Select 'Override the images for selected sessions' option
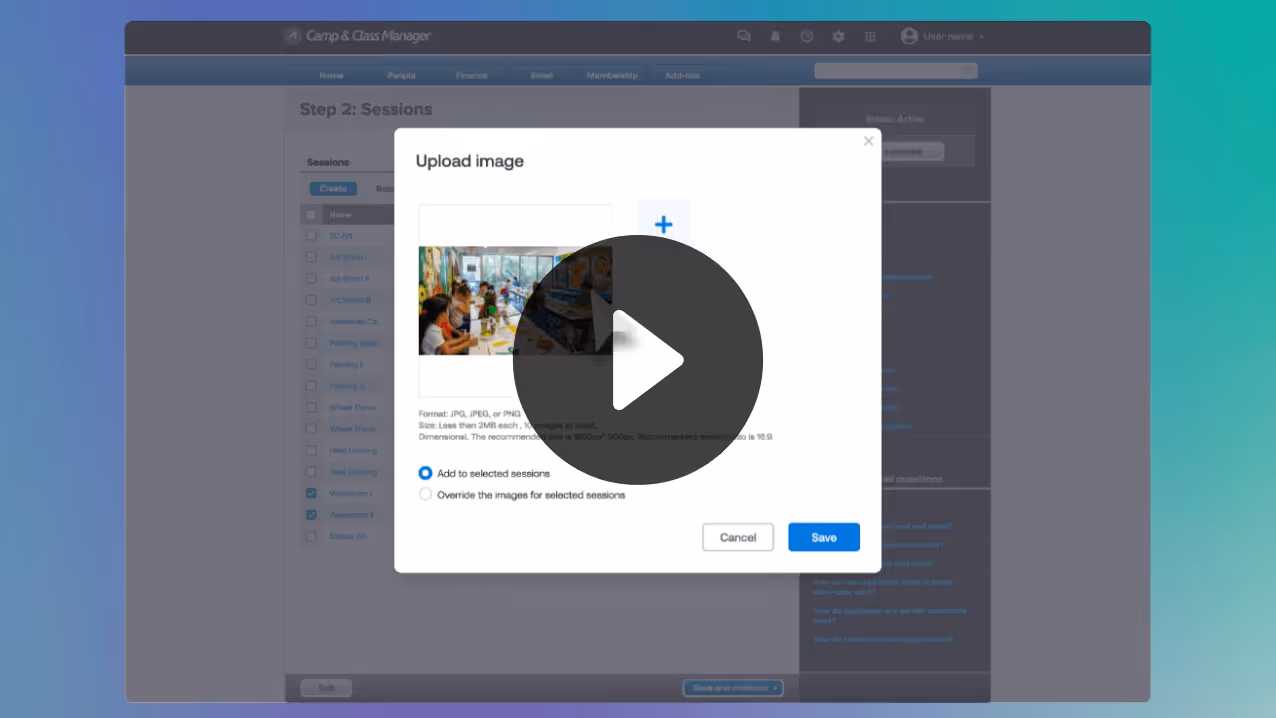The width and height of the screenshot is (1276, 718). point(426,494)
